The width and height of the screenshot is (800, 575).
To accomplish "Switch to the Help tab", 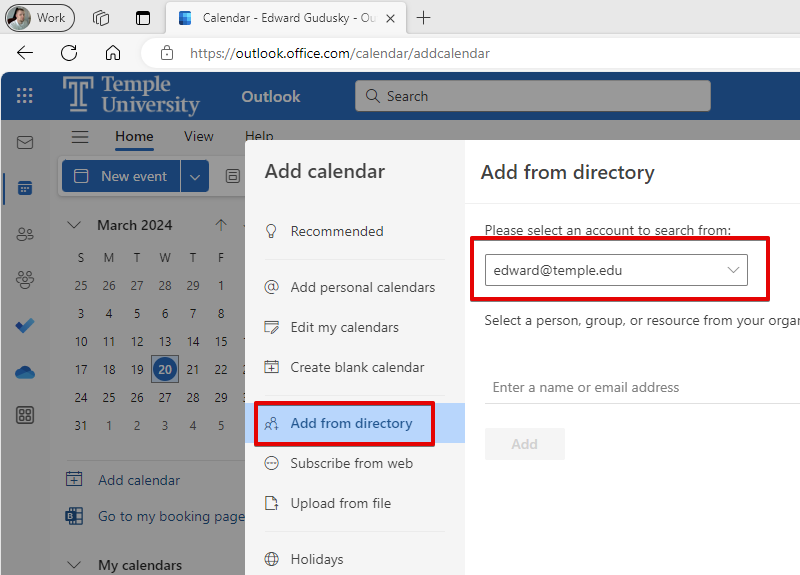I will coord(259,136).
